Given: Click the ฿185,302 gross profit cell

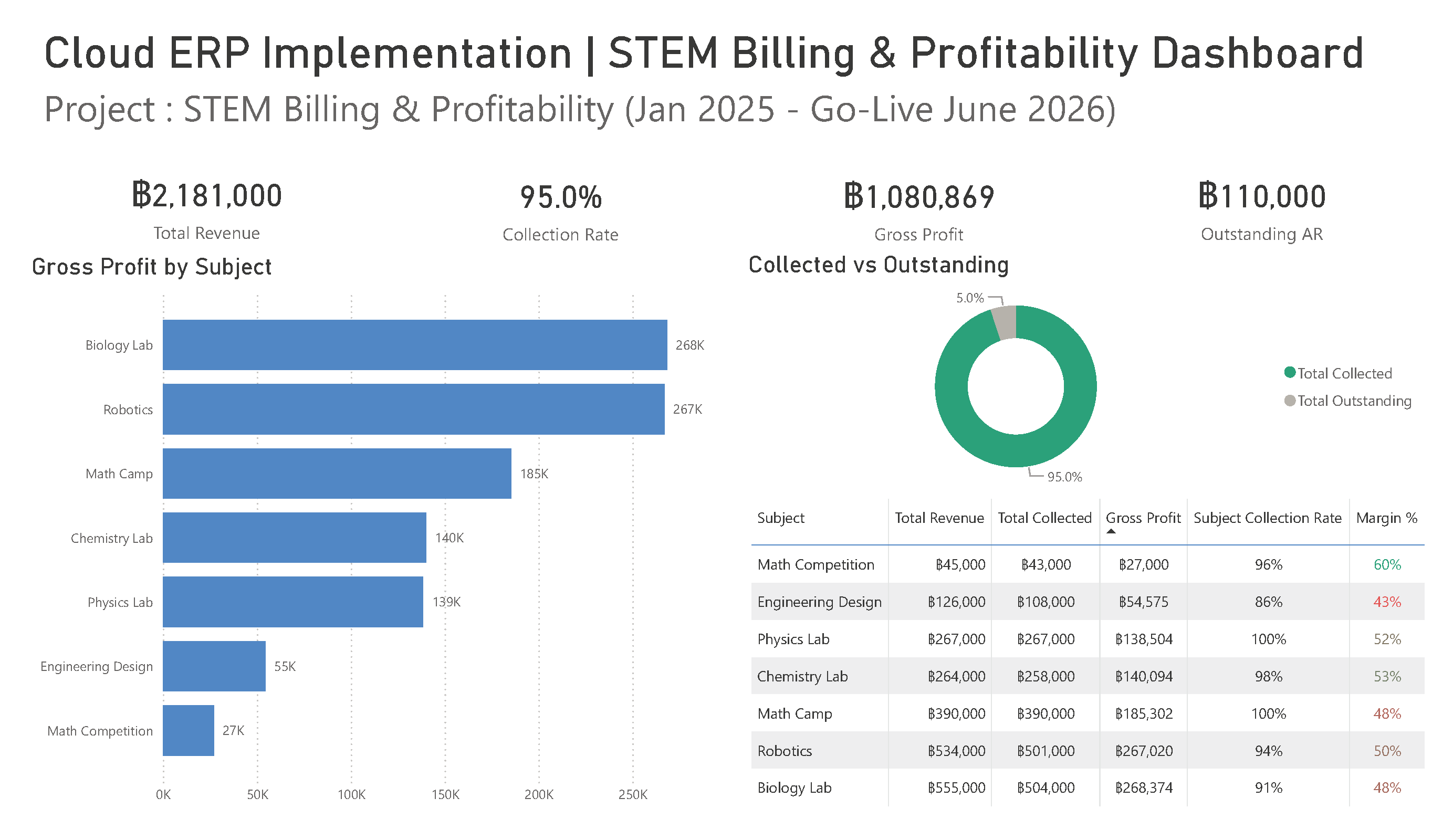Looking at the screenshot, I should [x=1143, y=714].
